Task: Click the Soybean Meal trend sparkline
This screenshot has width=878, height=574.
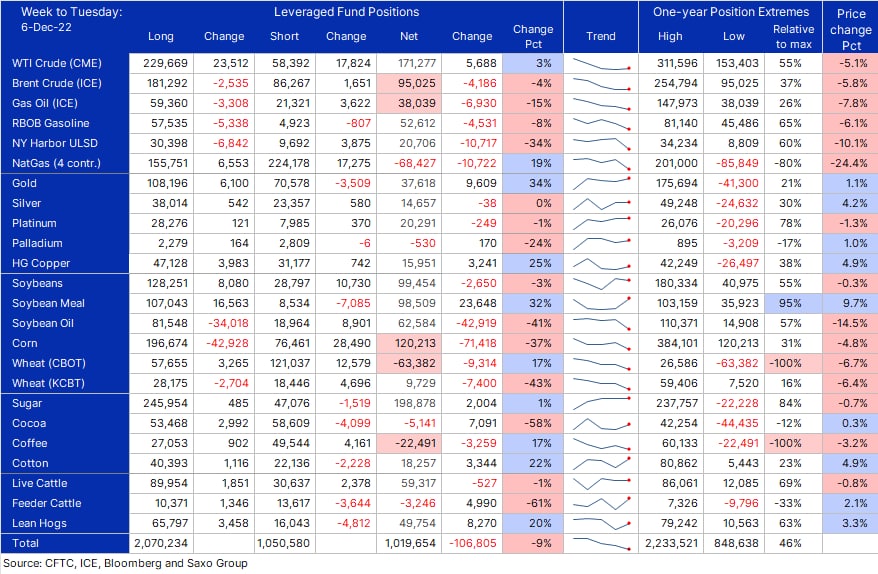Action: pos(601,304)
